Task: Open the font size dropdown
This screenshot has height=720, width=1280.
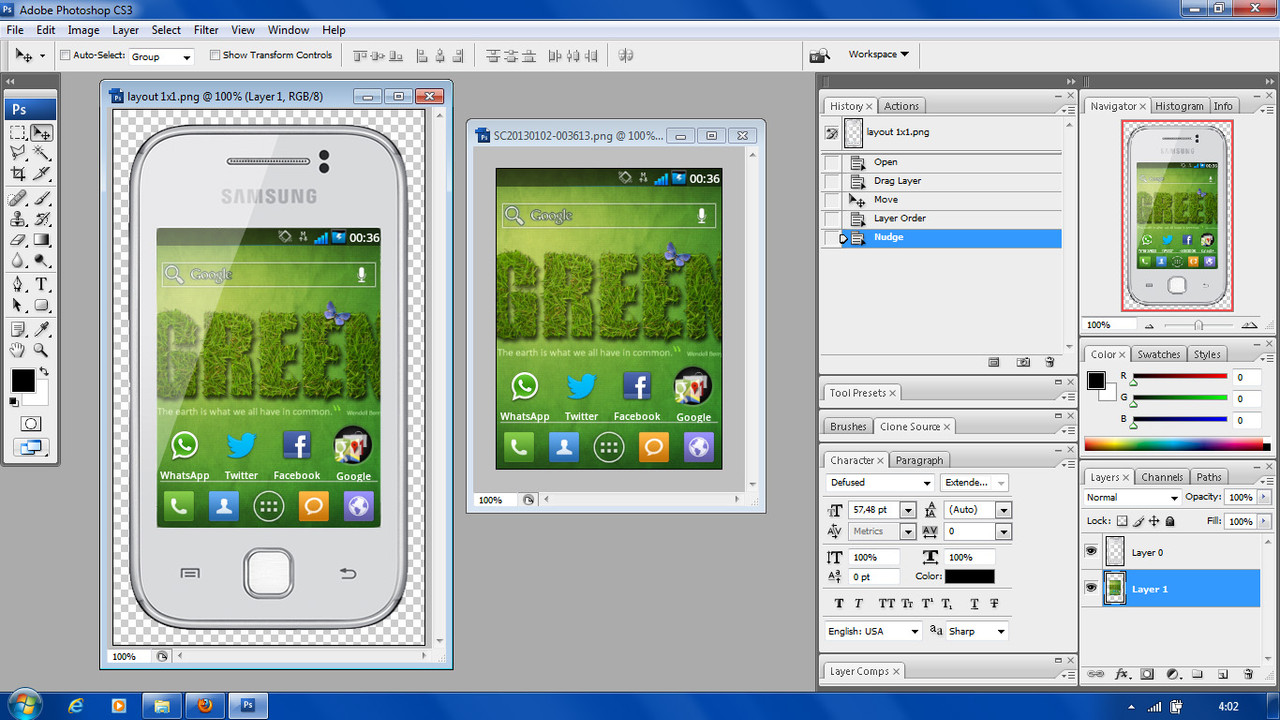Action: 908,510
